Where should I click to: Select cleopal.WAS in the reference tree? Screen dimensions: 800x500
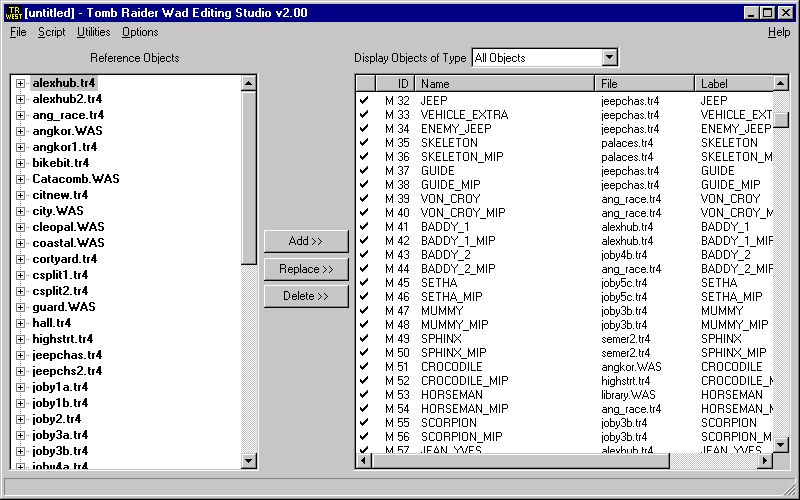[68, 227]
